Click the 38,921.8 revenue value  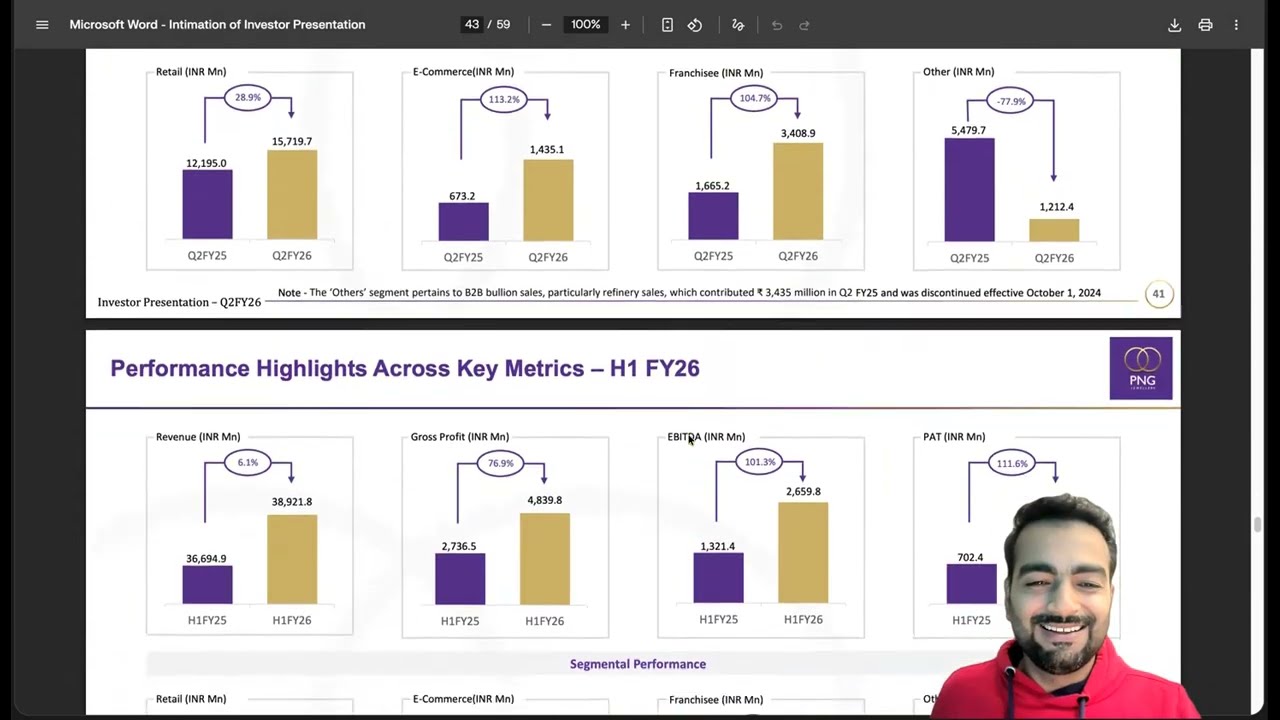(292, 502)
